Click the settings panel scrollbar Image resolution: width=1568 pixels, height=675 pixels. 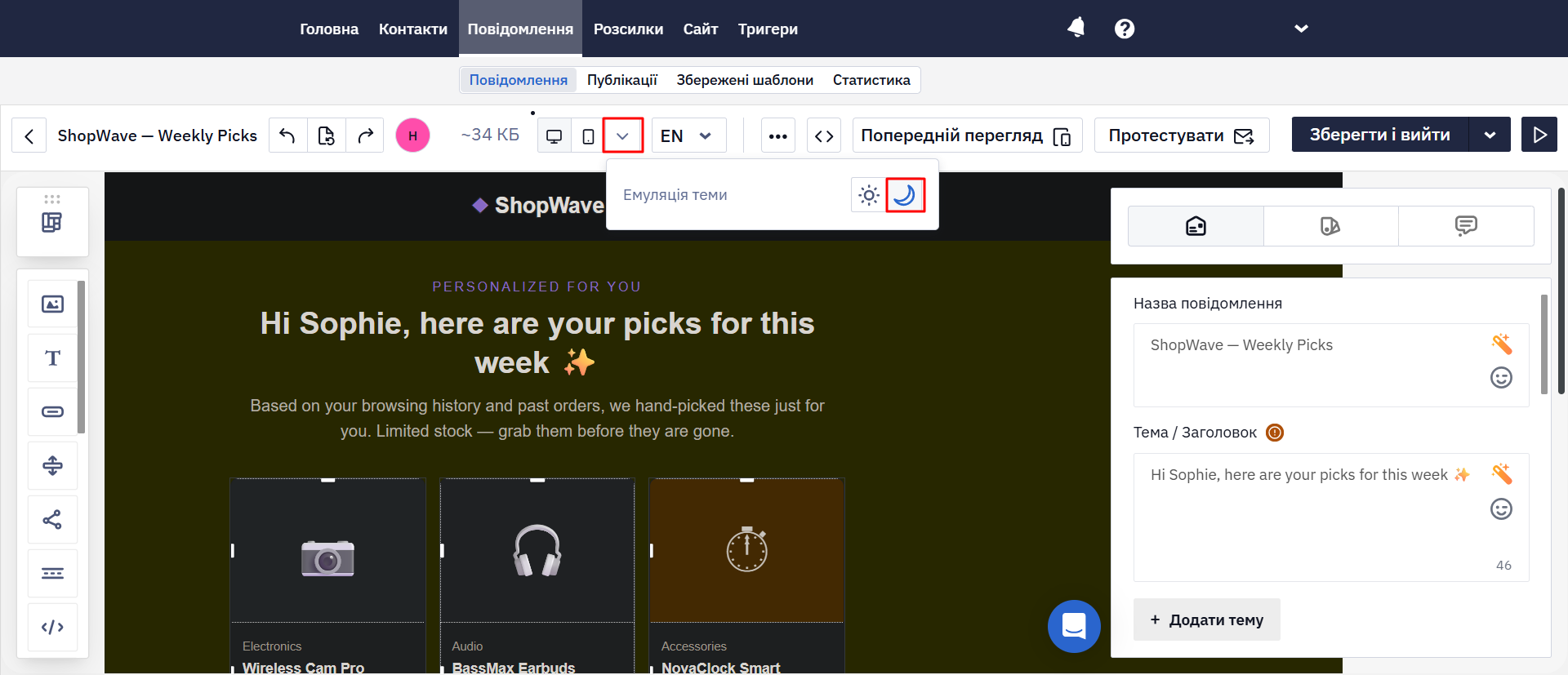[1543, 344]
